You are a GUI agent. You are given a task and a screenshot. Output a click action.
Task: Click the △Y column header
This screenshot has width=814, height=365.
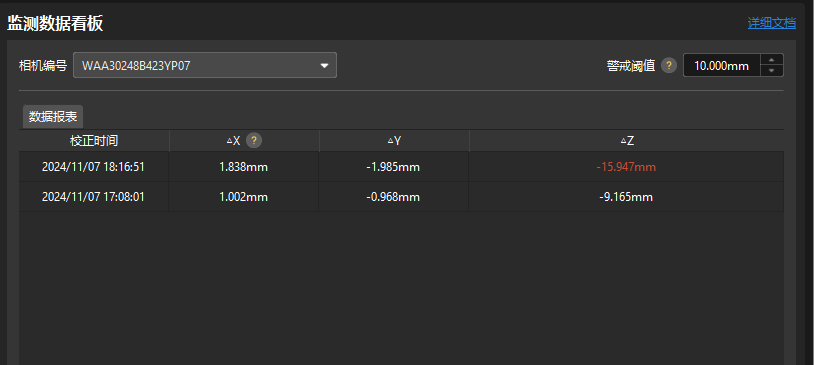coord(394,141)
